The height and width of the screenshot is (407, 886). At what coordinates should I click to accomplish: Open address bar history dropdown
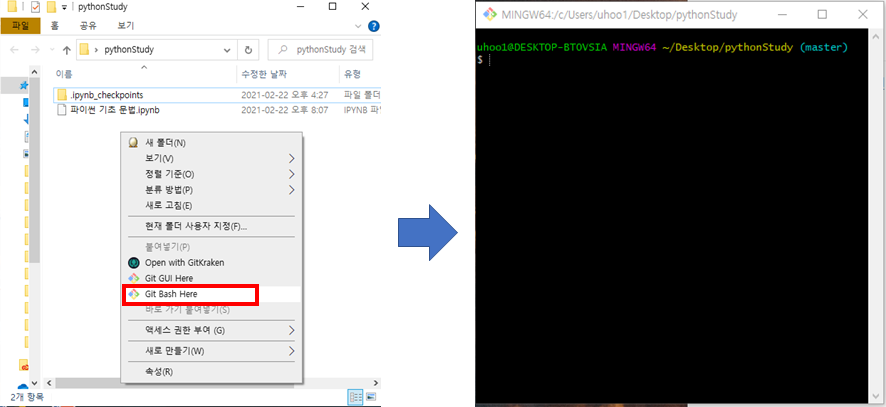coord(227,50)
